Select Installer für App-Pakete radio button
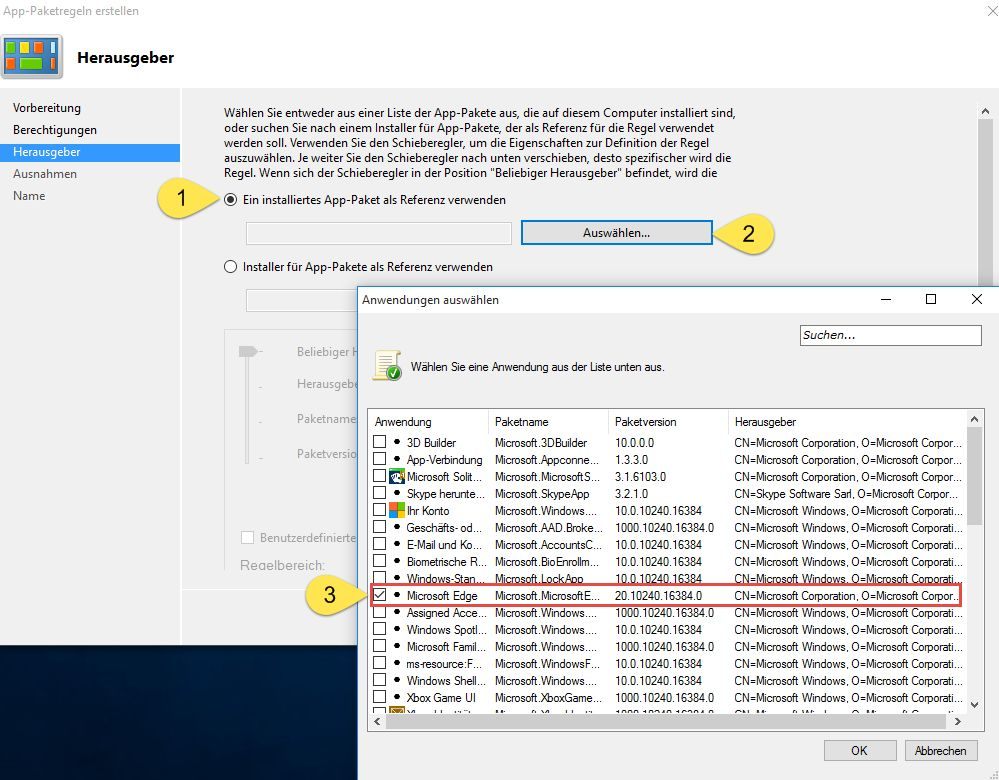999x780 pixels. click(x=231, y=266)
